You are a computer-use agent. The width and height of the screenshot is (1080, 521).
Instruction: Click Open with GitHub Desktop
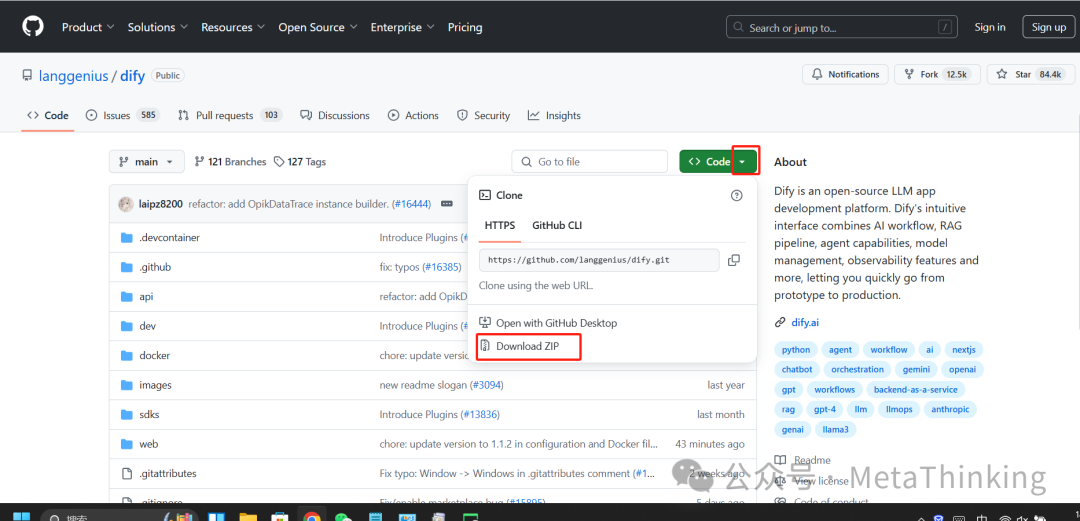pos(548,323)
